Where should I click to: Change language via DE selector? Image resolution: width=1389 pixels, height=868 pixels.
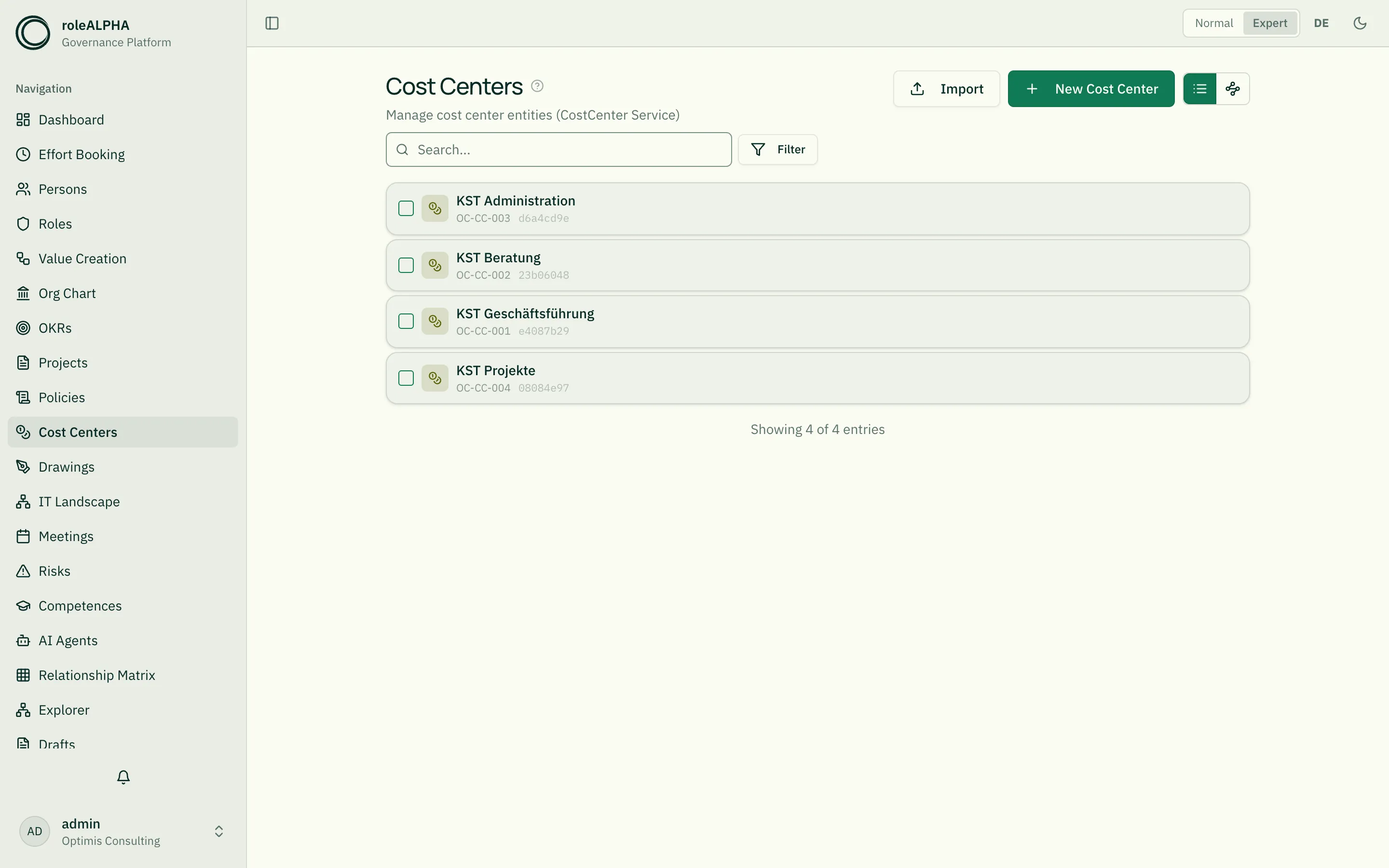click(1321, 23)
